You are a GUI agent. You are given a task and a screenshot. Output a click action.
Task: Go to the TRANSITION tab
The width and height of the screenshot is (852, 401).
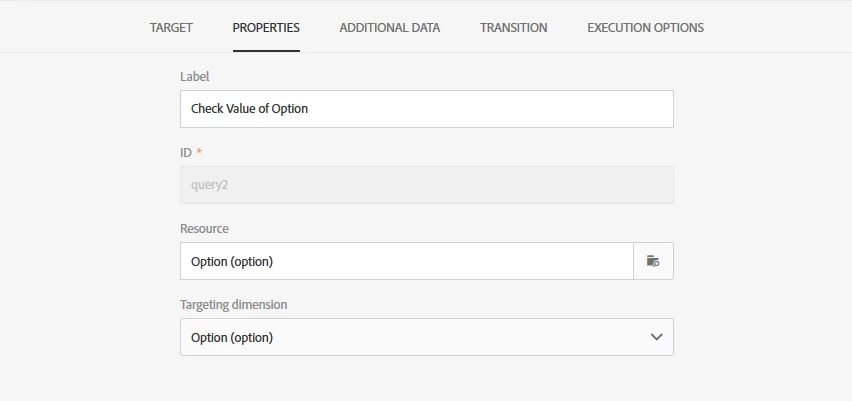[x=513, y=28]
